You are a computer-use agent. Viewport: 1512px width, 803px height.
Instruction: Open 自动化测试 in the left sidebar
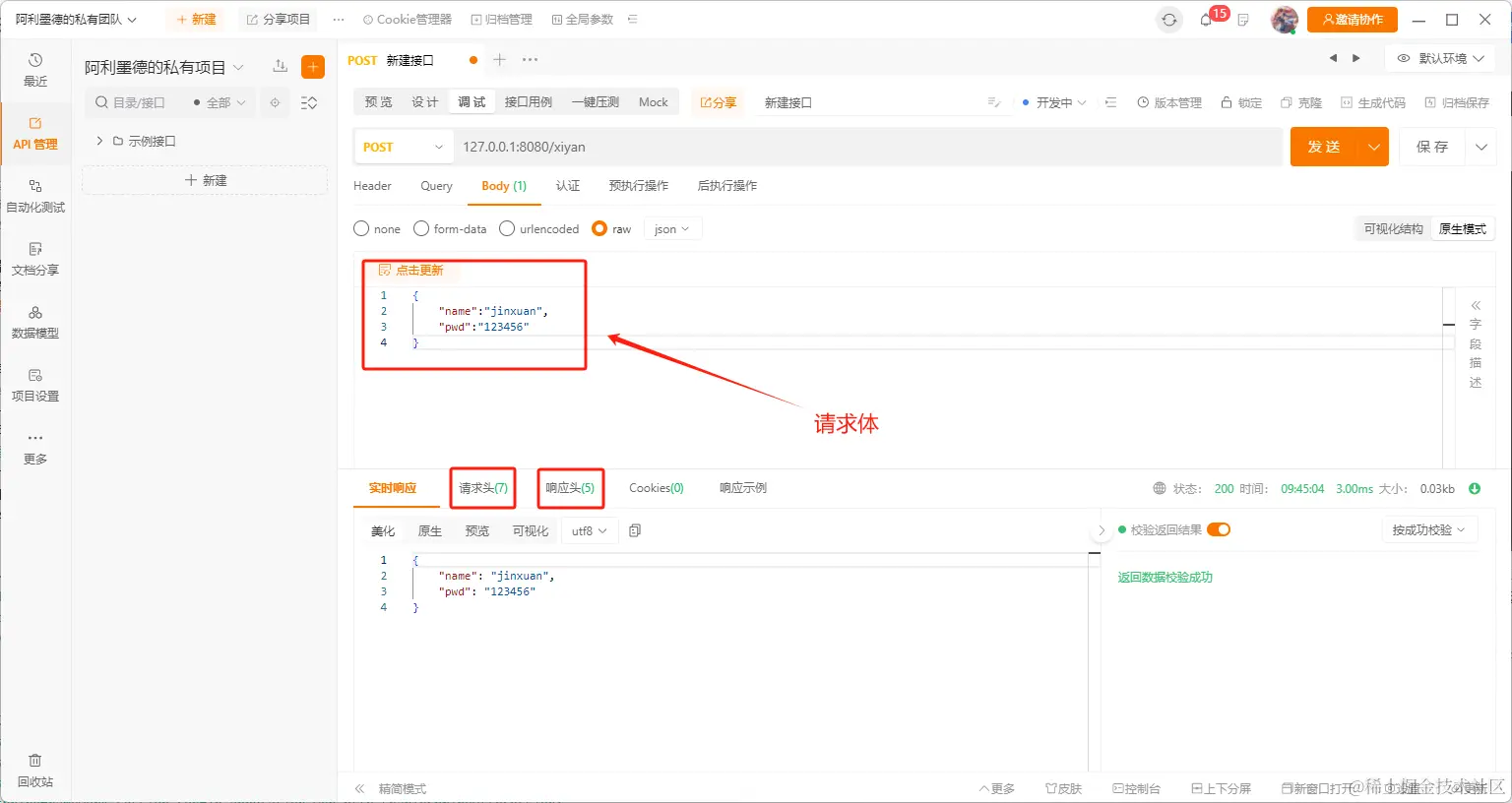[35, 196]
